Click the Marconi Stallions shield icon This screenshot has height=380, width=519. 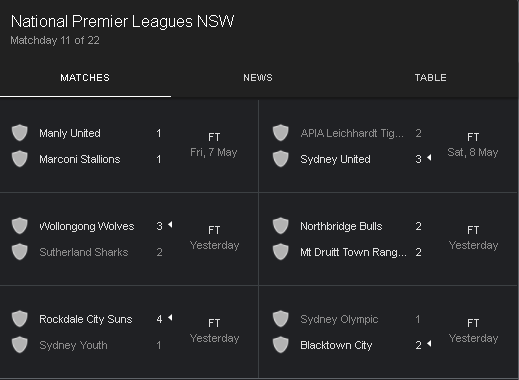click(x=20, y=159)
